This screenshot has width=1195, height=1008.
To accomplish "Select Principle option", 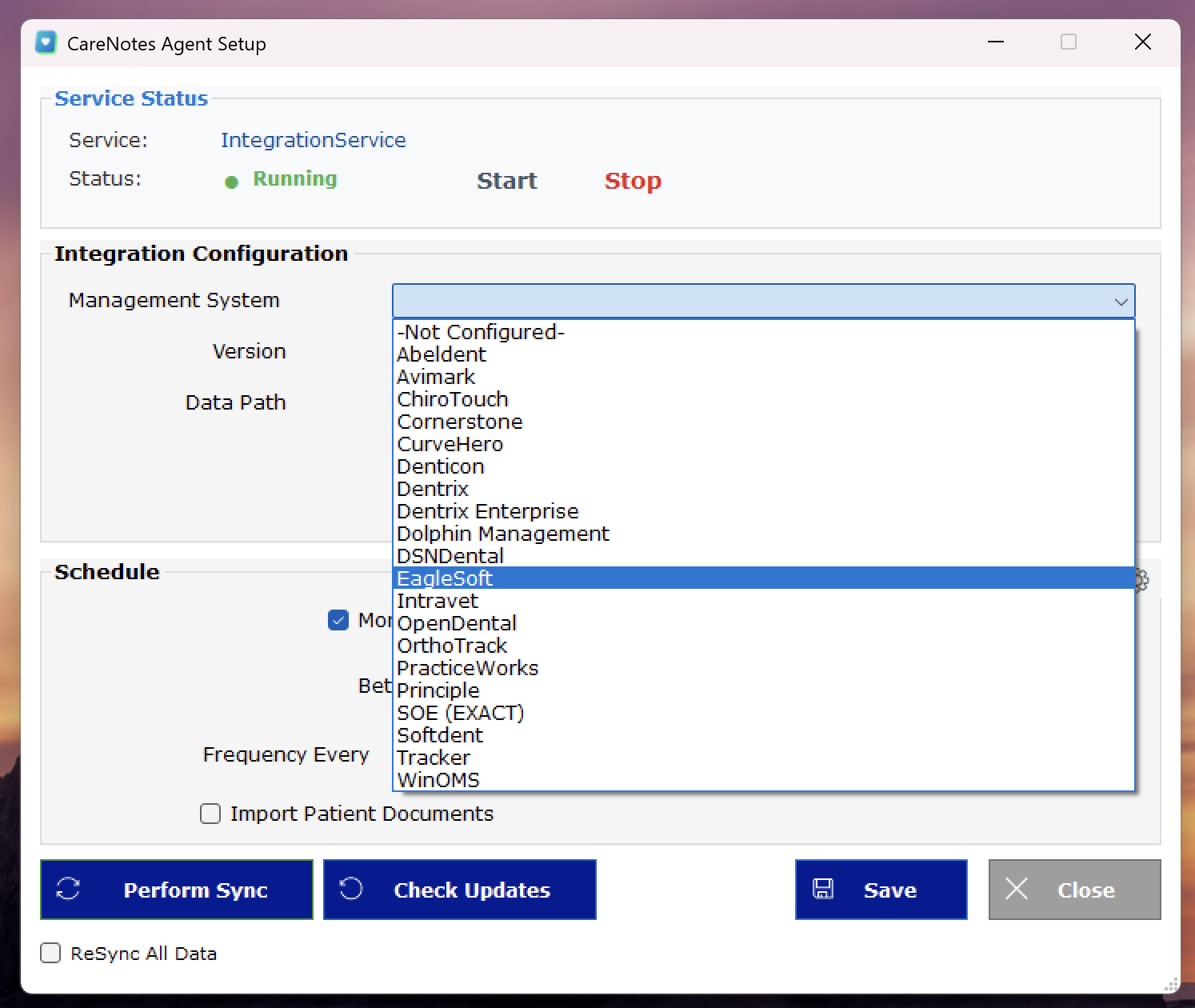I will [x=763, y=690].
